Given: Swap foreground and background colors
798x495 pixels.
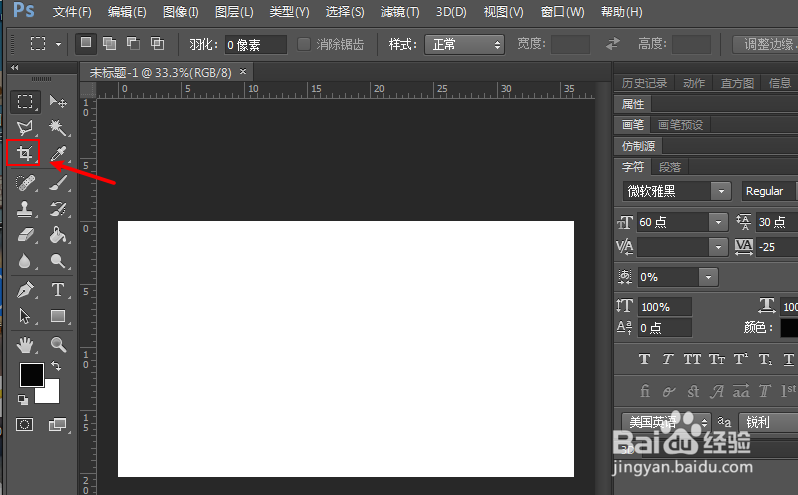Looking at the screenshot, I should [x=56, y=366].
